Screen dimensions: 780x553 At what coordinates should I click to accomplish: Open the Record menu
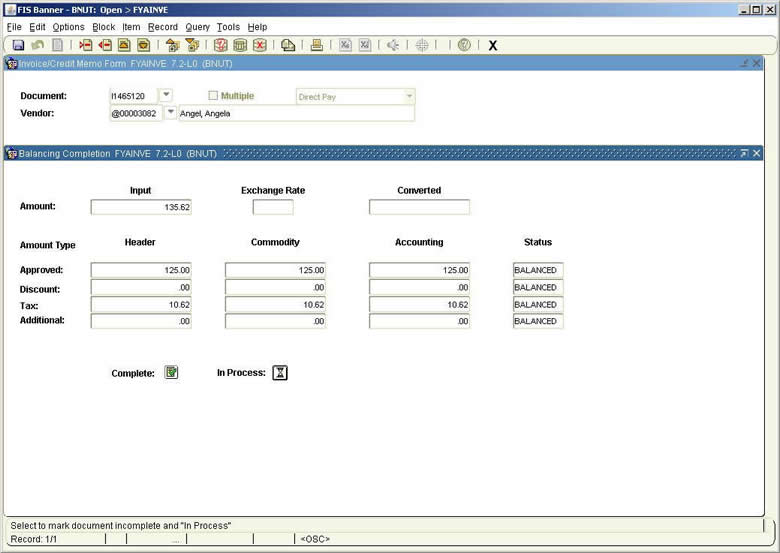pyautogui.click(x=163, y=27)
